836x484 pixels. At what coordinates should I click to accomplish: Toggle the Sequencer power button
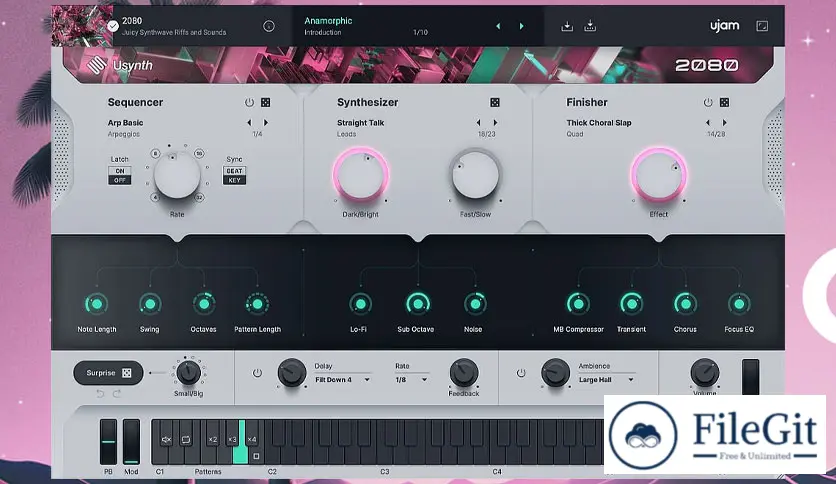(249, 102)
